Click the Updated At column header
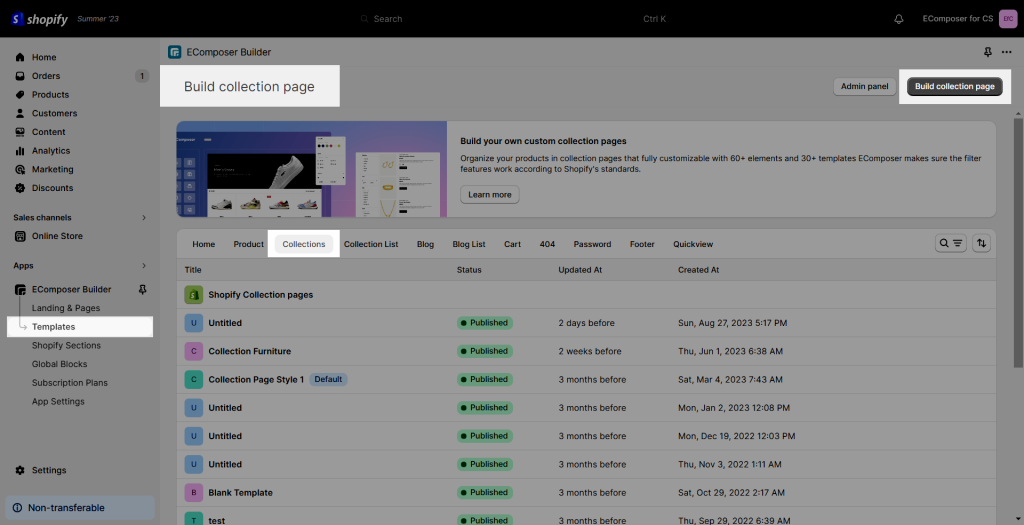This screenshot has height=525, width=1024. [580, 270]
